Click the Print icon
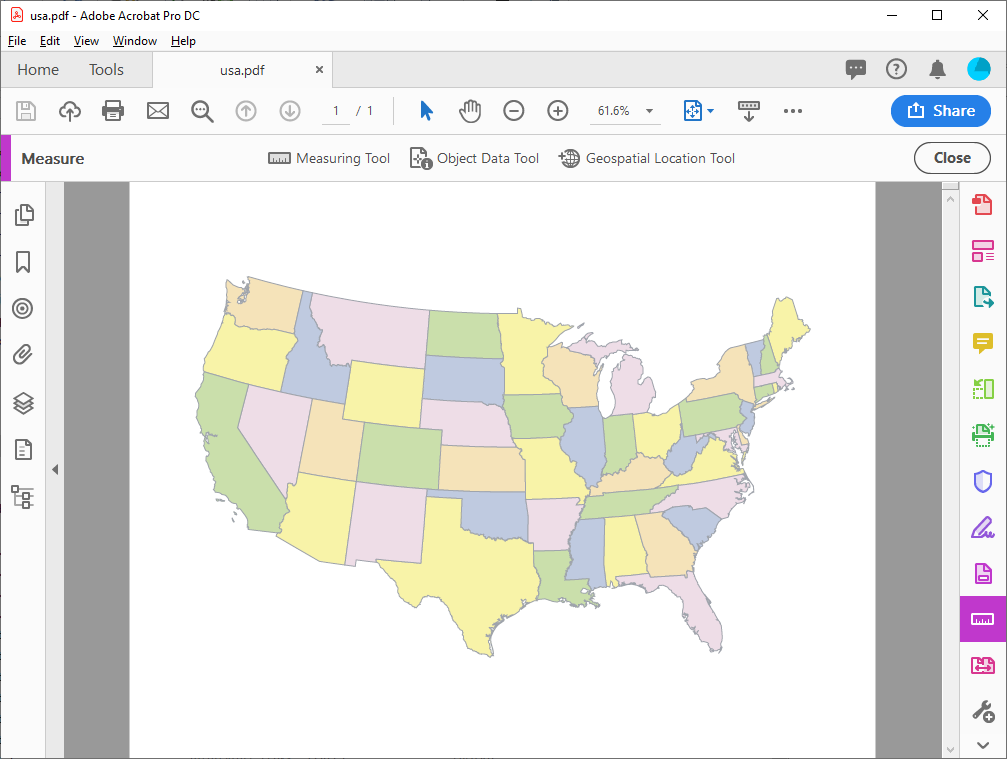This screenshot has width=1007, height=759. [113, 111]
